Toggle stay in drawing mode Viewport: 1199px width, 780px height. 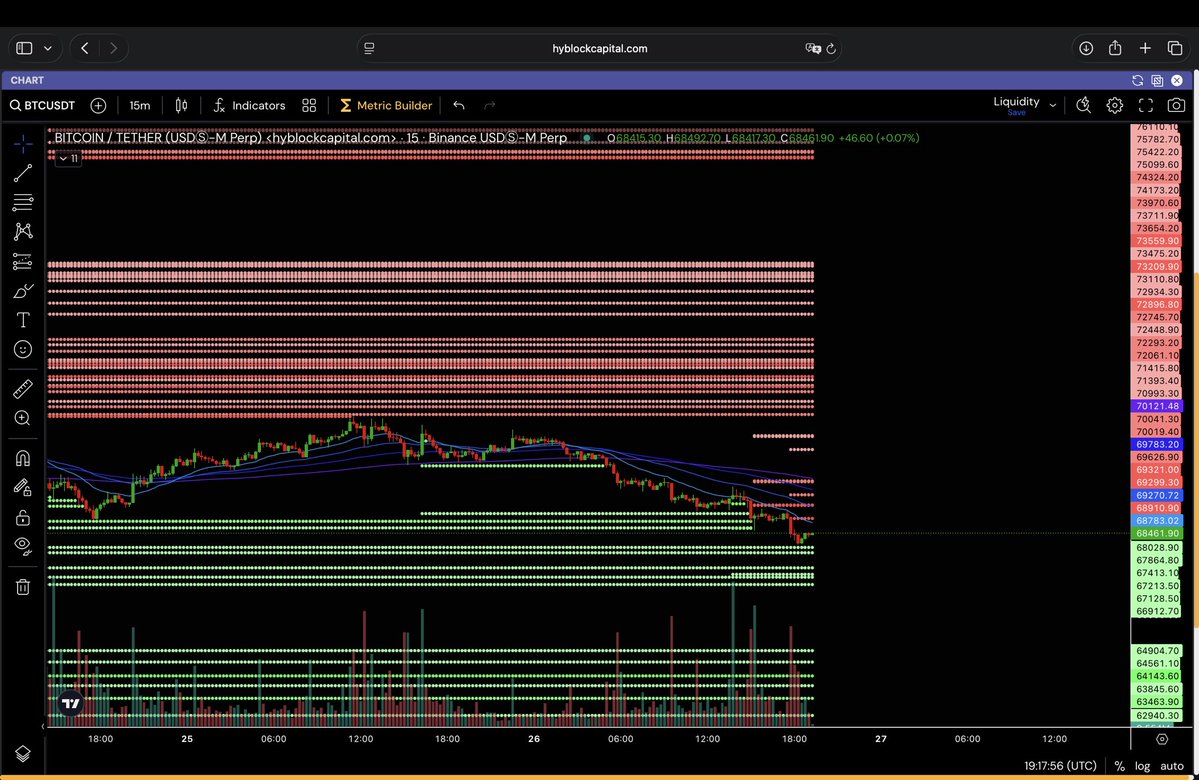[23, 487]
